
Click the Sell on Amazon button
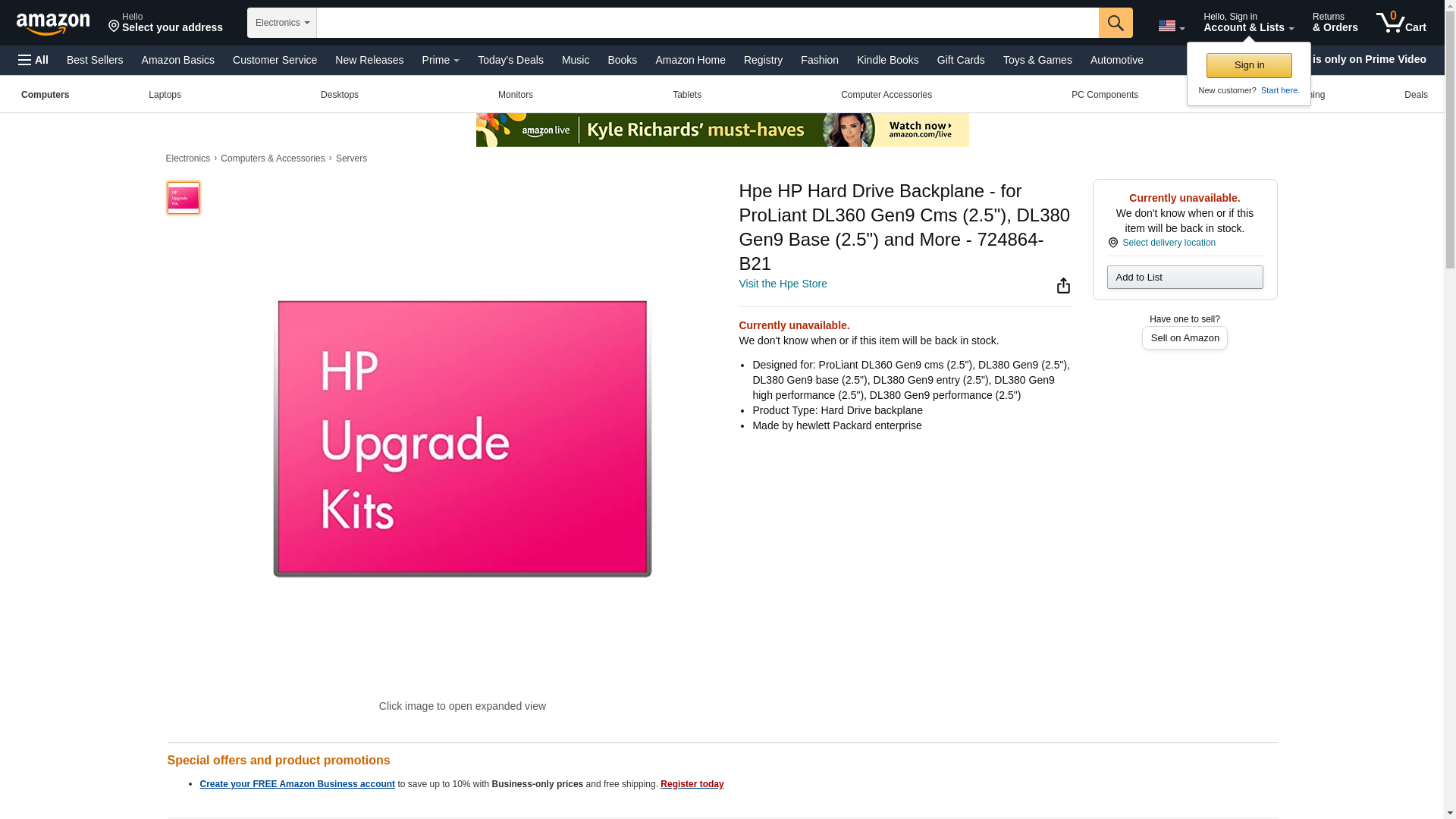coord(1185,338)
